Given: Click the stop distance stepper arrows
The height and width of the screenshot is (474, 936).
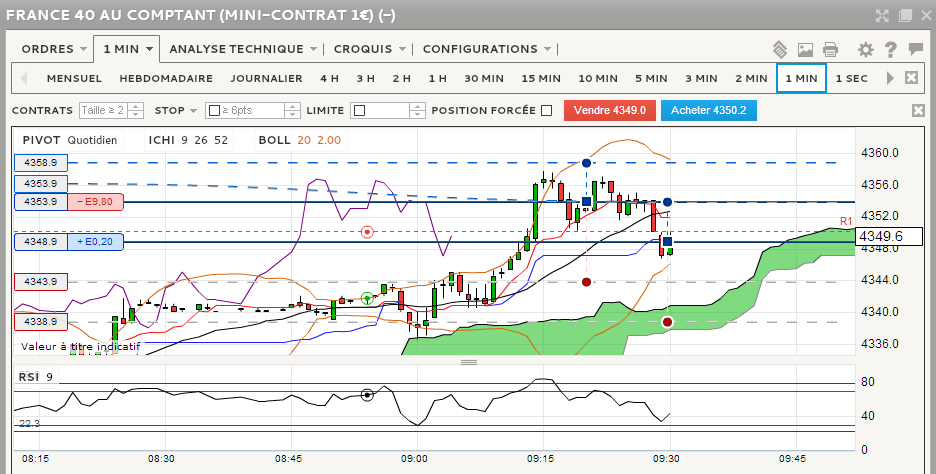Looking at the screenshot, I should [x=292, y=110].
